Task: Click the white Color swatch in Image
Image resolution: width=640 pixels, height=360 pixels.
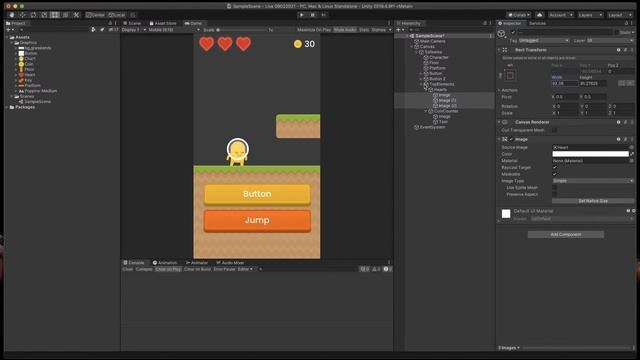Action: [590, 154]
